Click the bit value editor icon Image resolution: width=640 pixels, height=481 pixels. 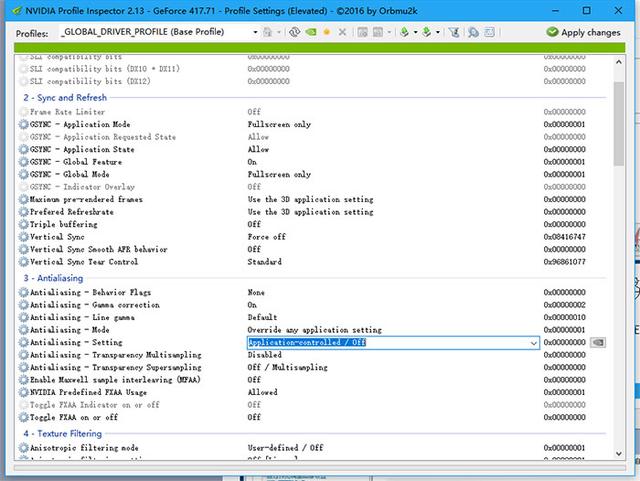point(489,32)
